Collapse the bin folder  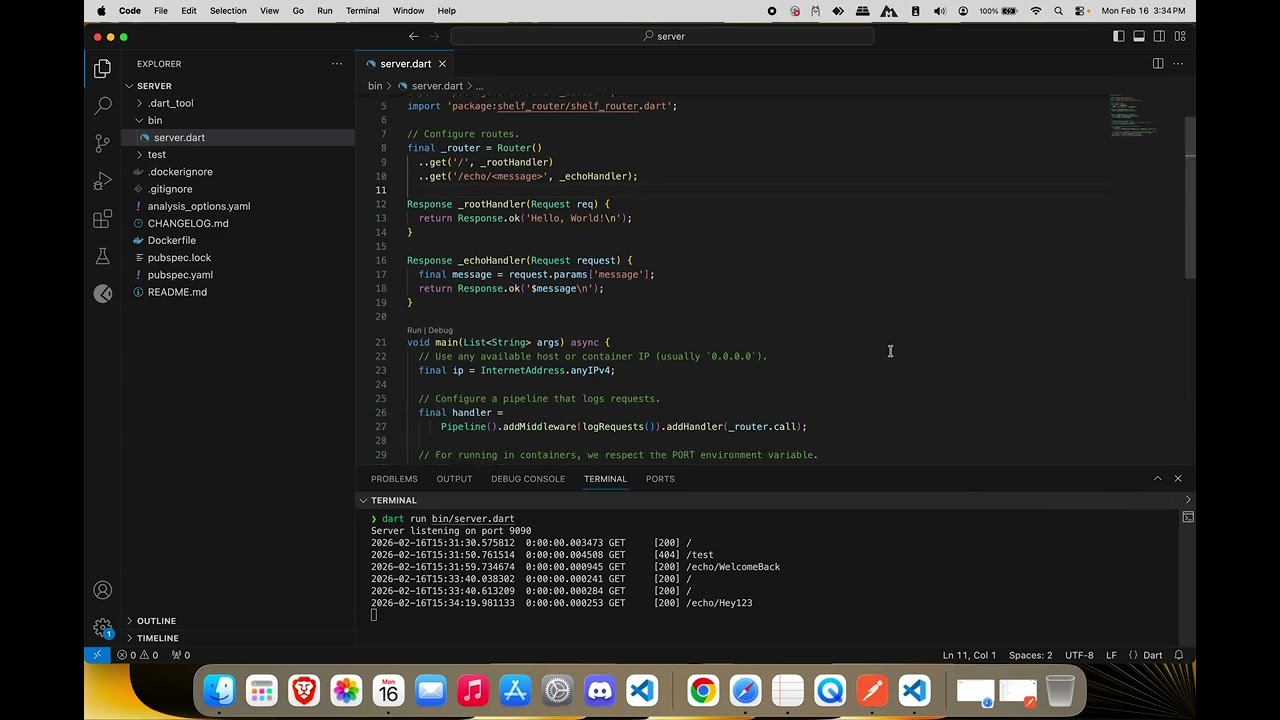click(x=238, y=120)
